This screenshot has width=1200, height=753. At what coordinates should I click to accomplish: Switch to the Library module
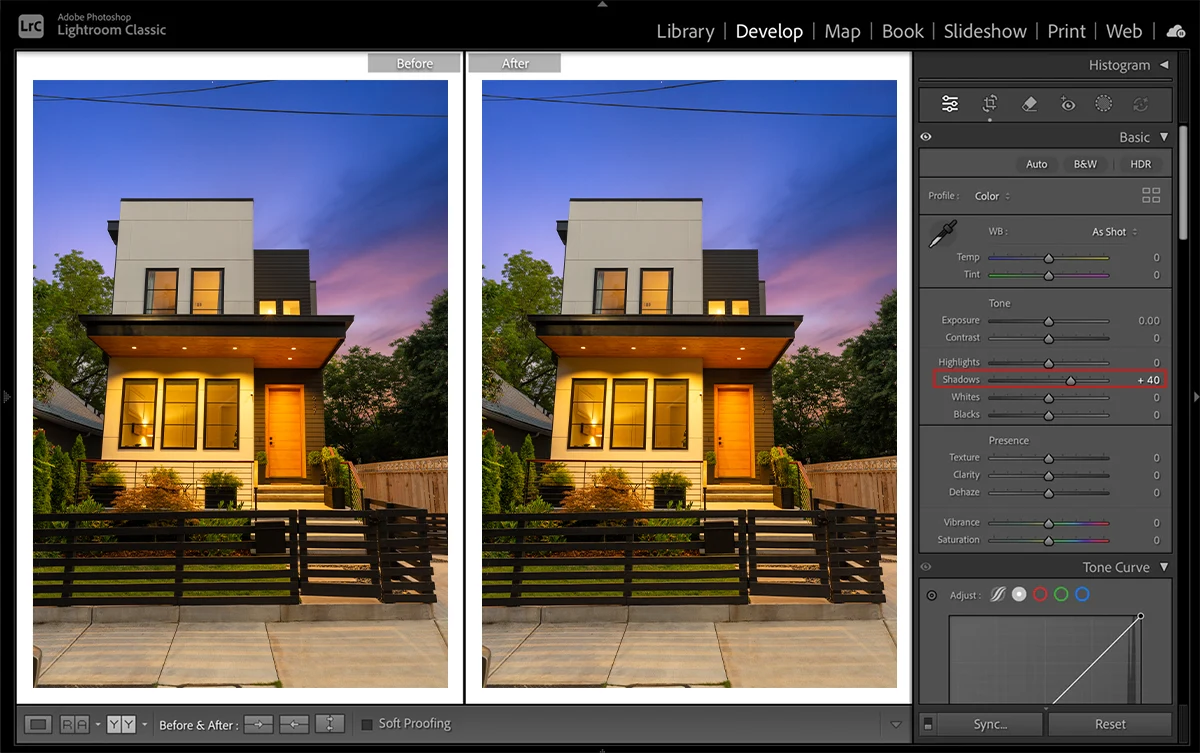click(685, 31)
